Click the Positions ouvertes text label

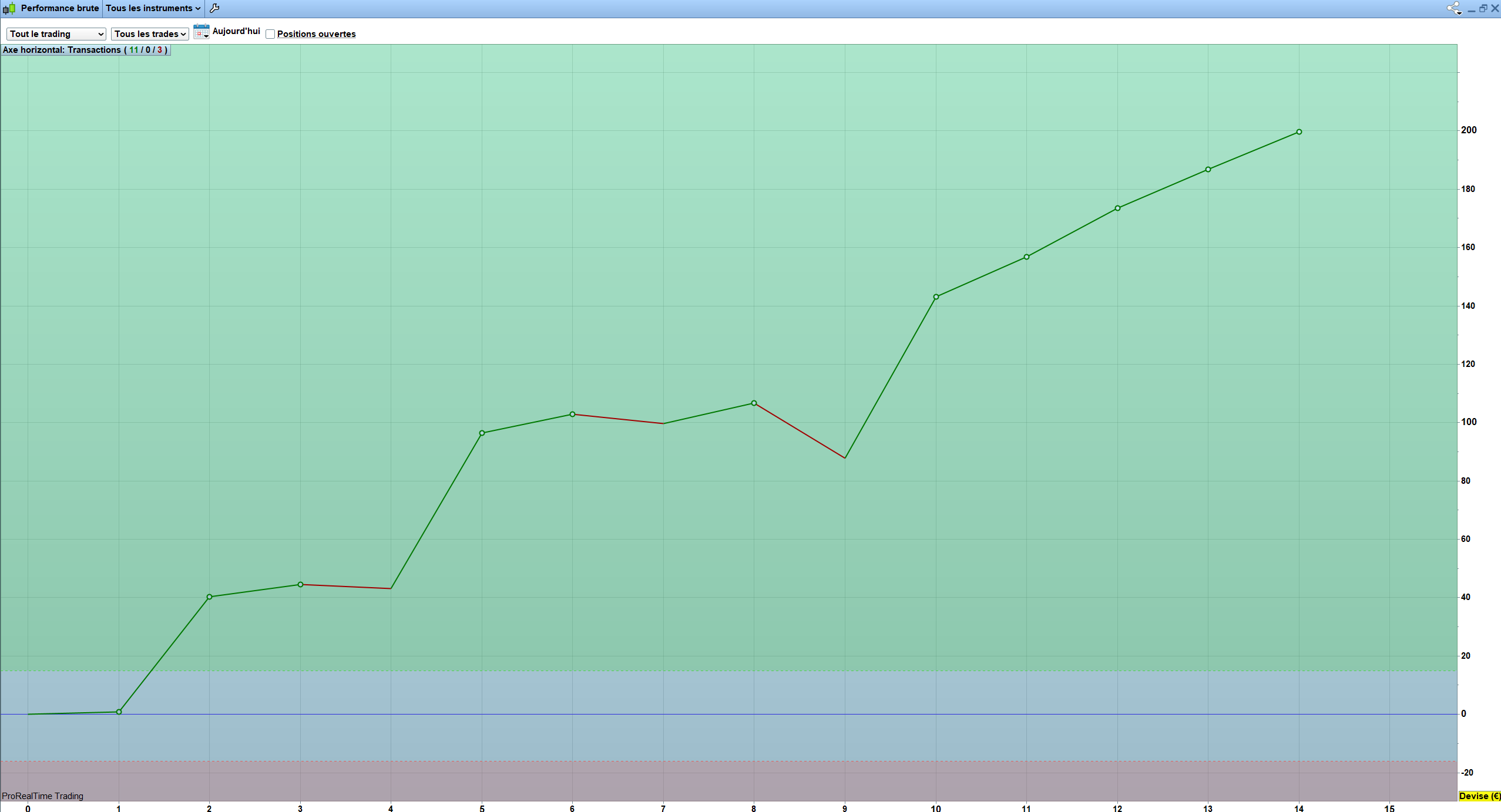tap(316, 34)
